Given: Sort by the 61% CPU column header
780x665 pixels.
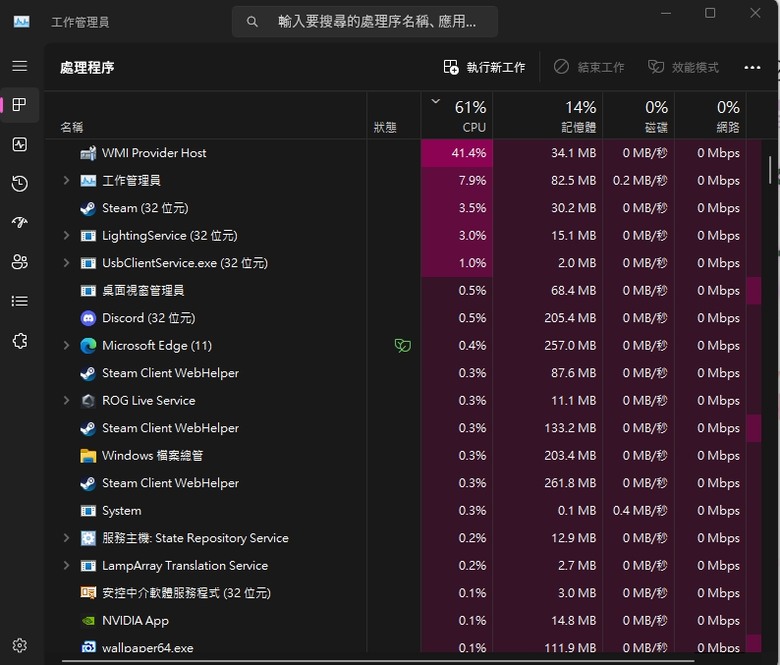Looking at the screenshot, I should [x=457, y=116].
